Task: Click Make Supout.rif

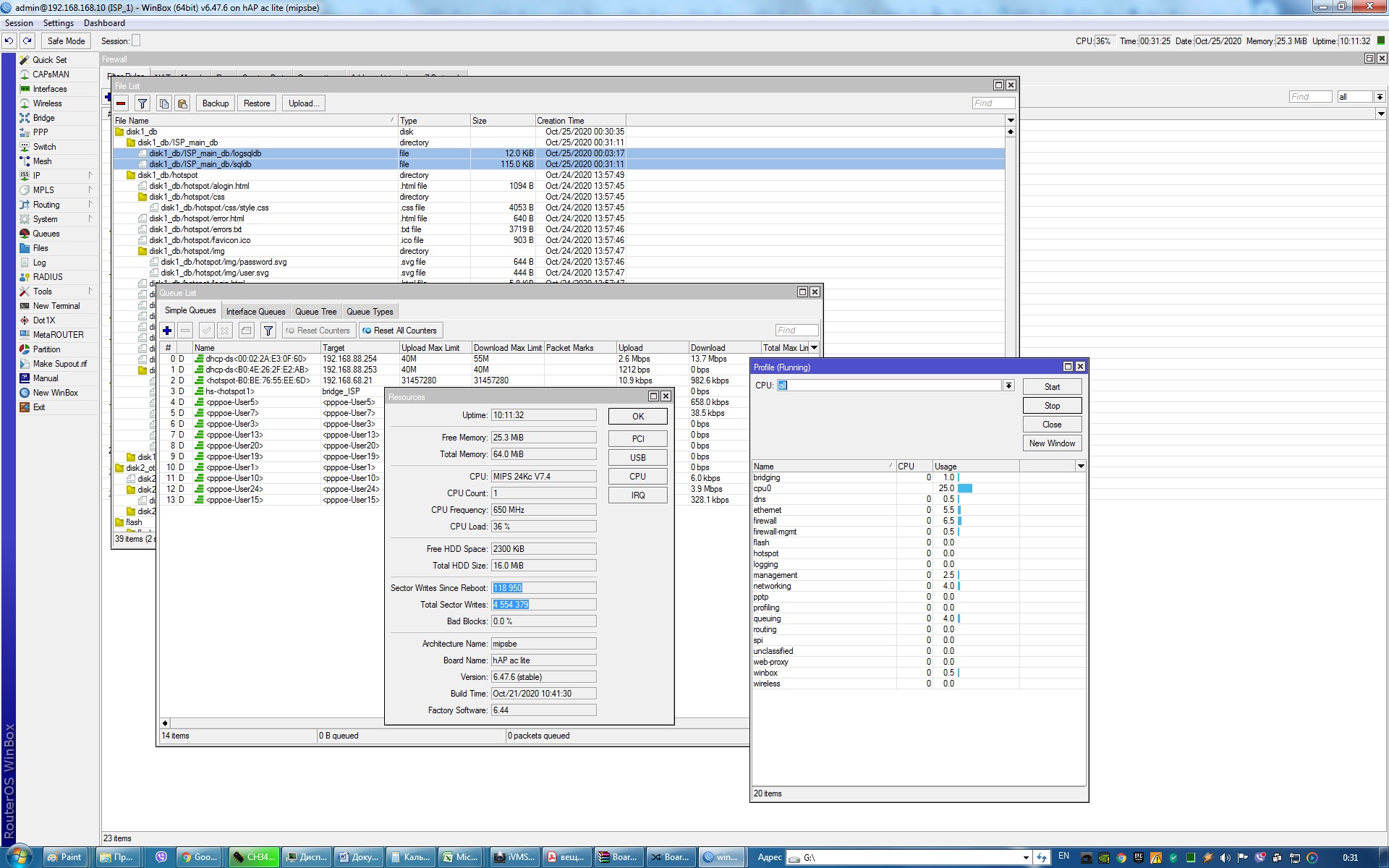Action: click(x=59, y=364)
